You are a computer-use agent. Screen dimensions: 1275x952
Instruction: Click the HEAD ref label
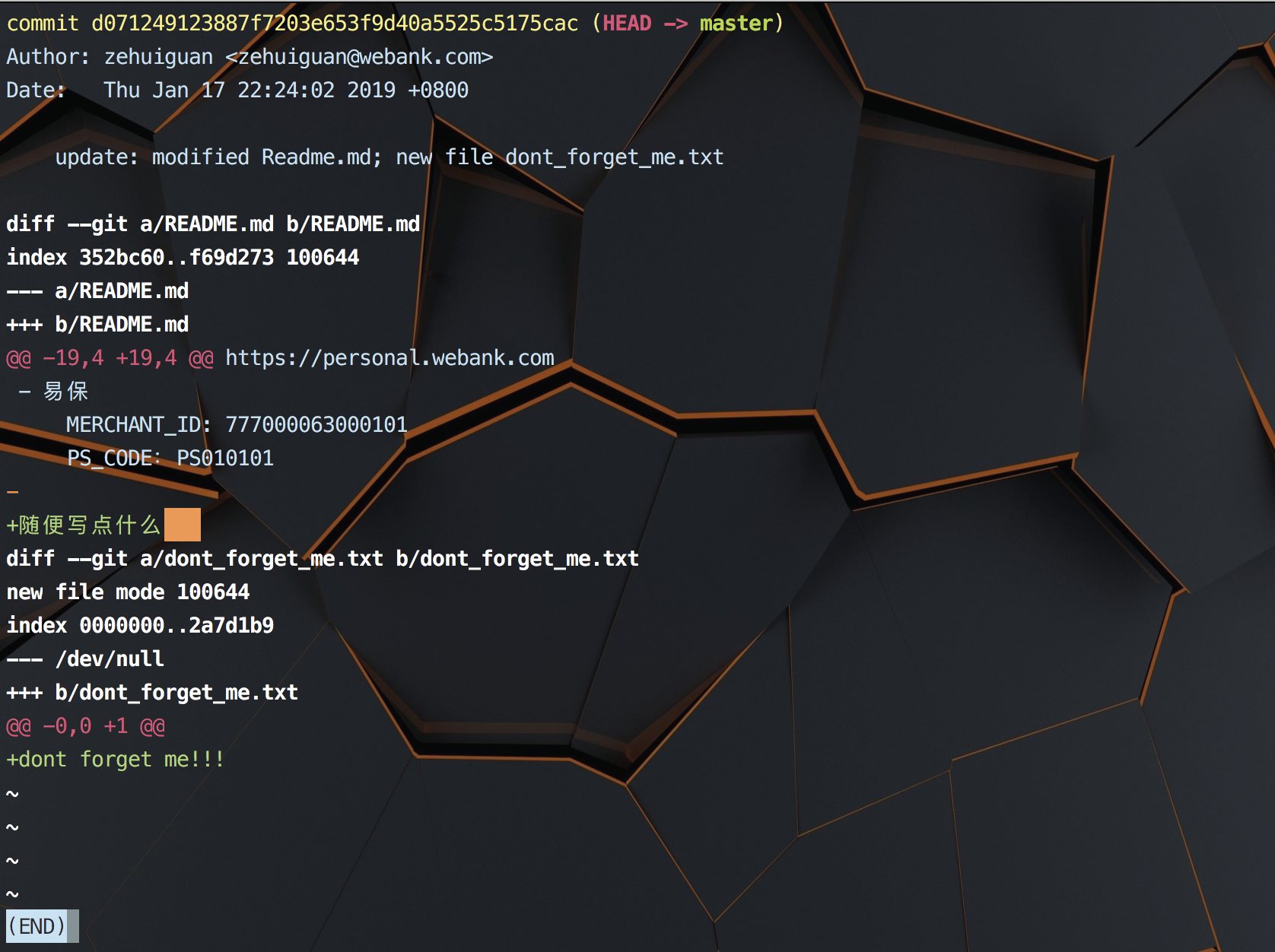pyautogui.click(x=627, y=24)
